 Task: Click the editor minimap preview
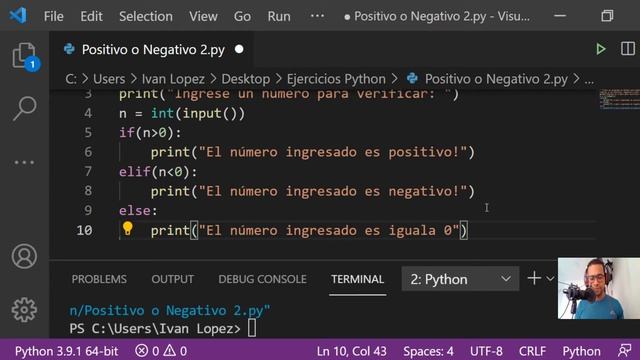click(x=619, y=99)
